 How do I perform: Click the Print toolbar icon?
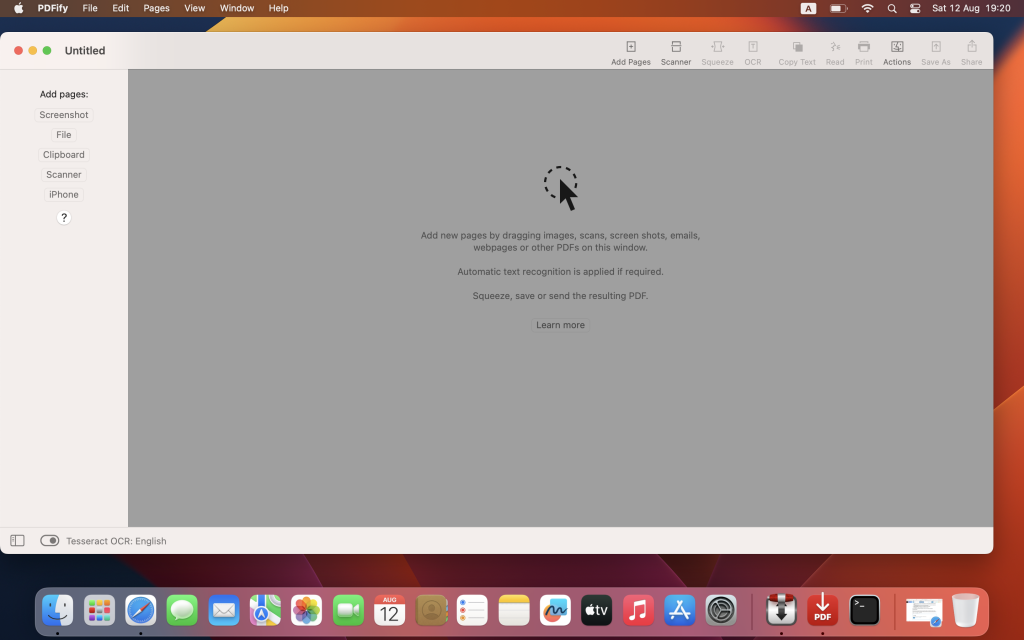tap(863, 46)
